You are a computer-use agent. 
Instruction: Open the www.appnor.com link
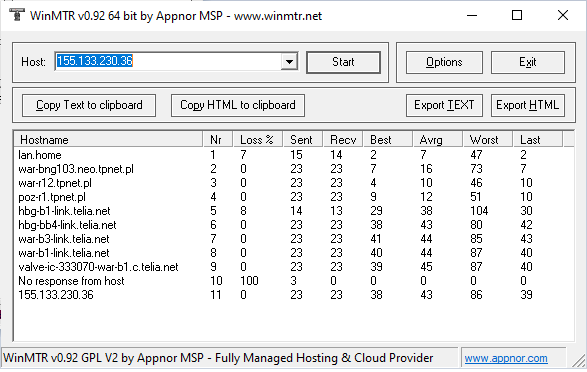(506, 358)
